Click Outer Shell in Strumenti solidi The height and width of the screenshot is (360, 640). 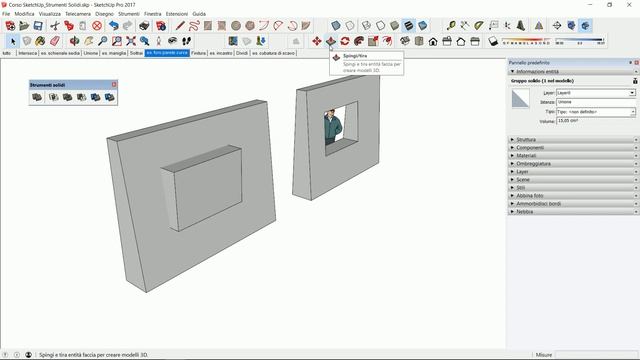[x=37, y=97]
